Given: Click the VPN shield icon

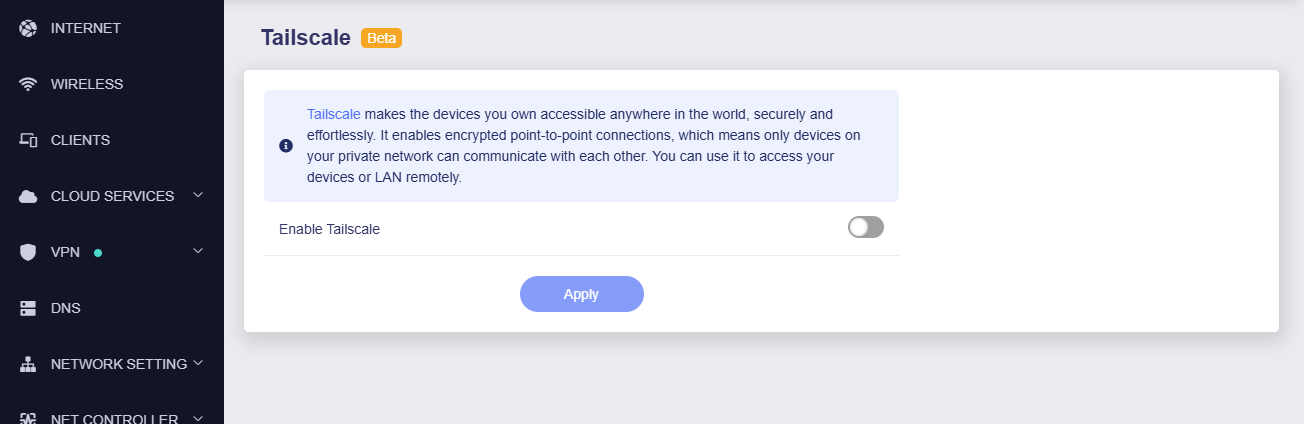Looking at the screenshot, I should 28,252.
